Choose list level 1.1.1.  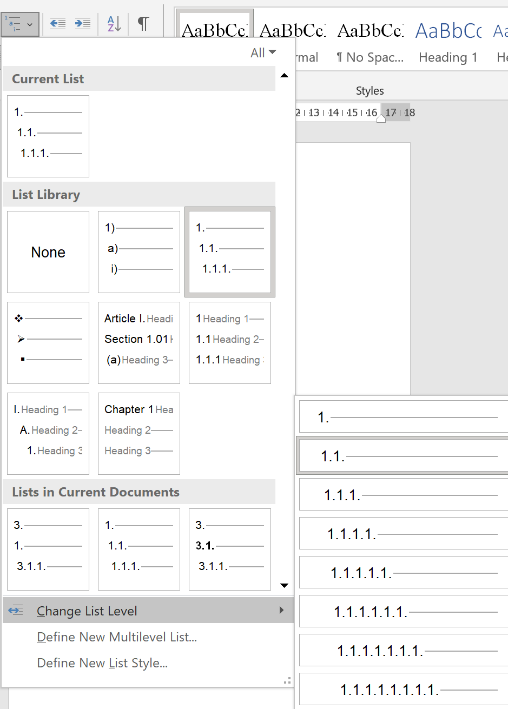(404, 495)
